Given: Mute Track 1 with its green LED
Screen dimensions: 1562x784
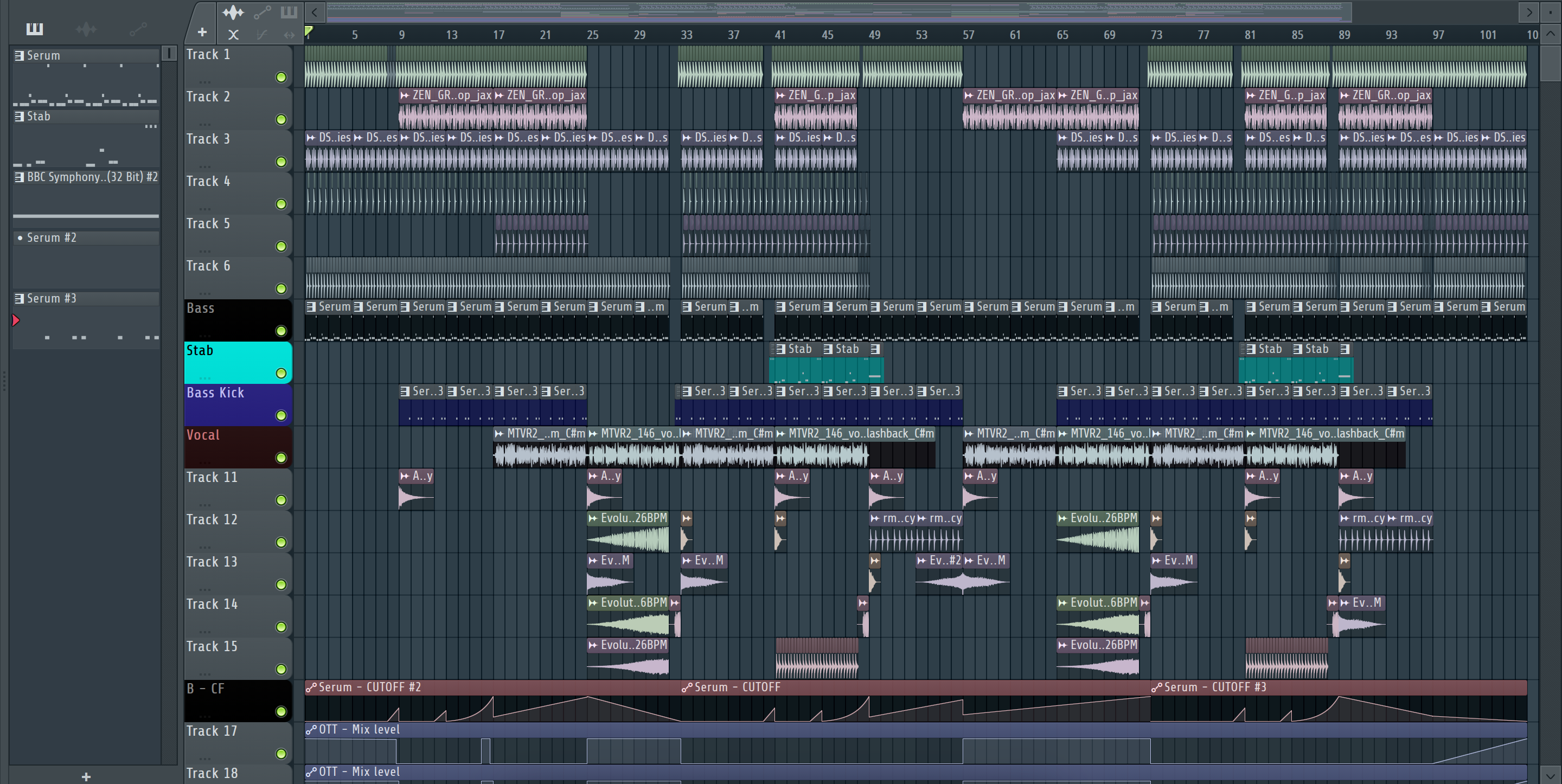Looking at the screenshot, I should pos(281,77).
